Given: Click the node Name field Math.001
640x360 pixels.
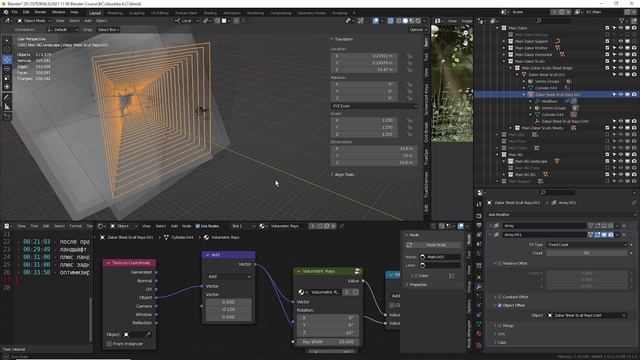Looking at the screenshot, I should tap(440, 257).
